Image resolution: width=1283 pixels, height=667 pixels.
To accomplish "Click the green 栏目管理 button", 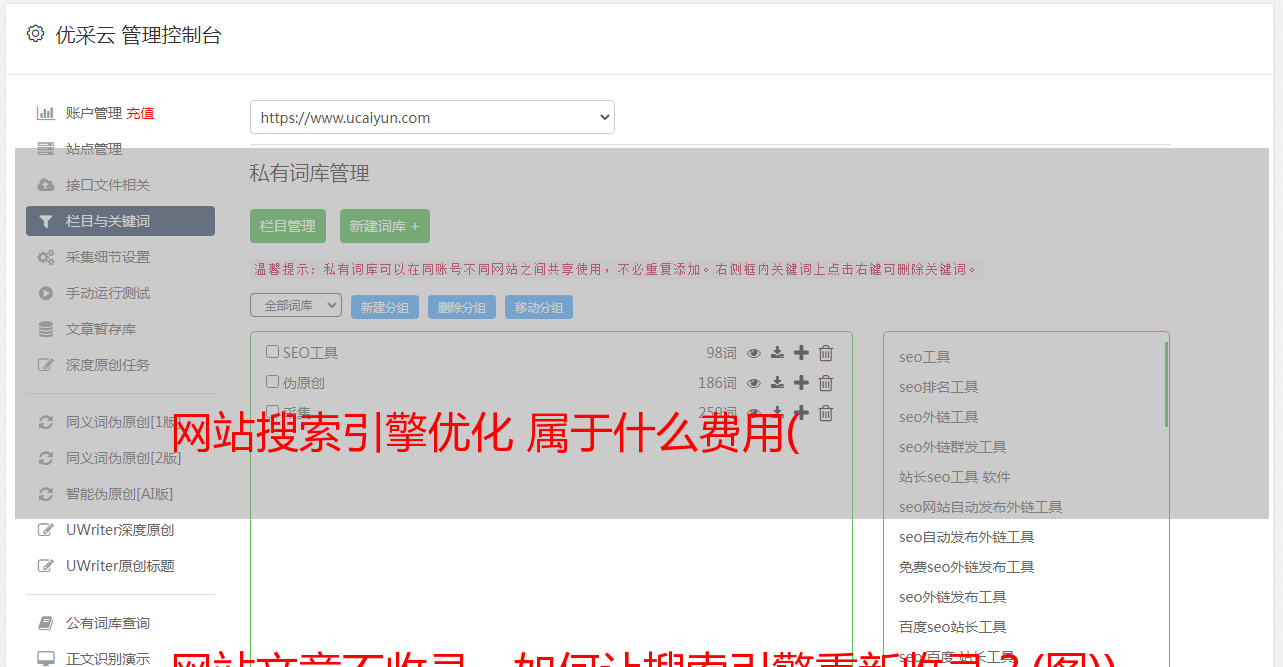I will 288,226.
